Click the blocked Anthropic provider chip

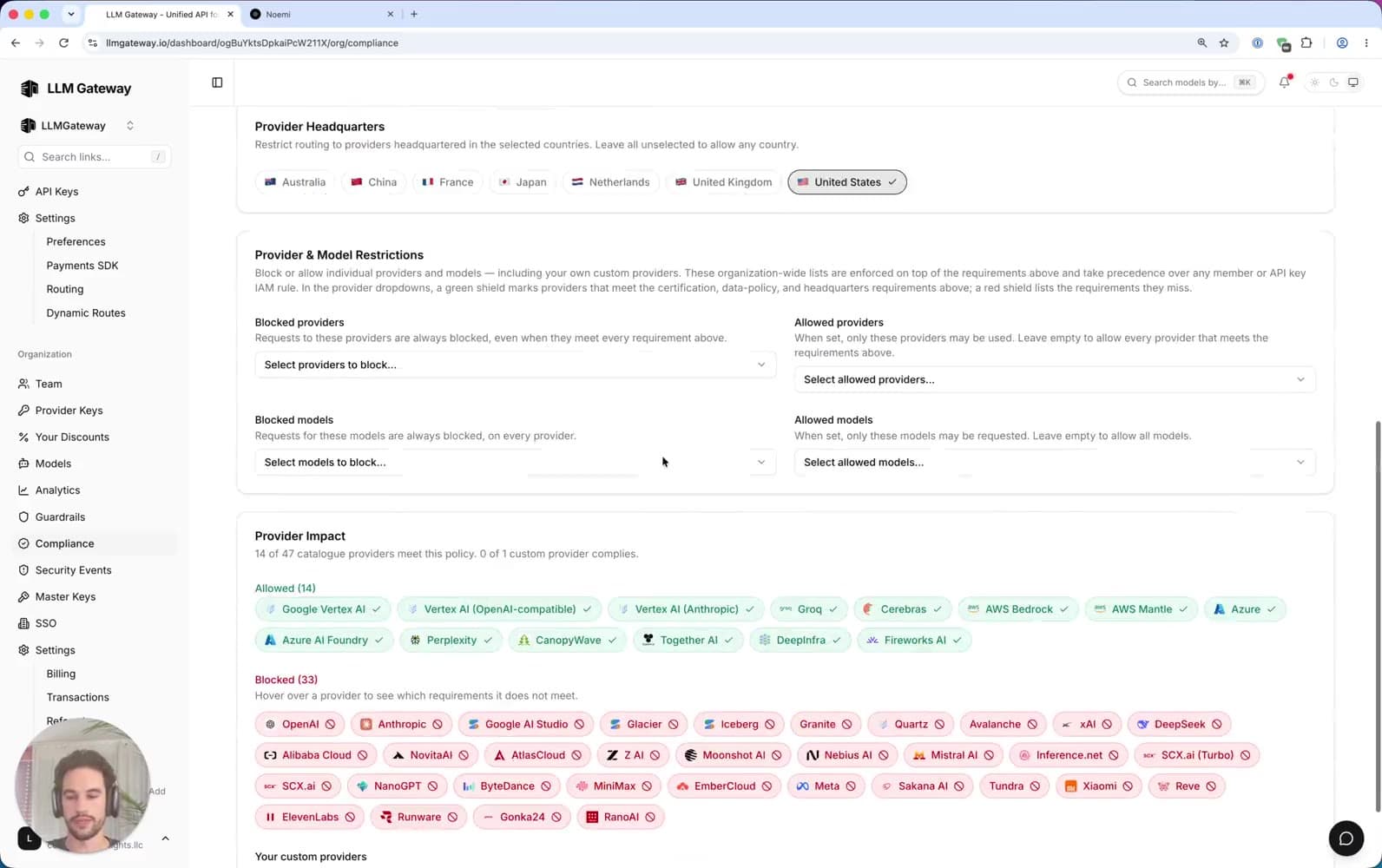(x=401, y=724)
